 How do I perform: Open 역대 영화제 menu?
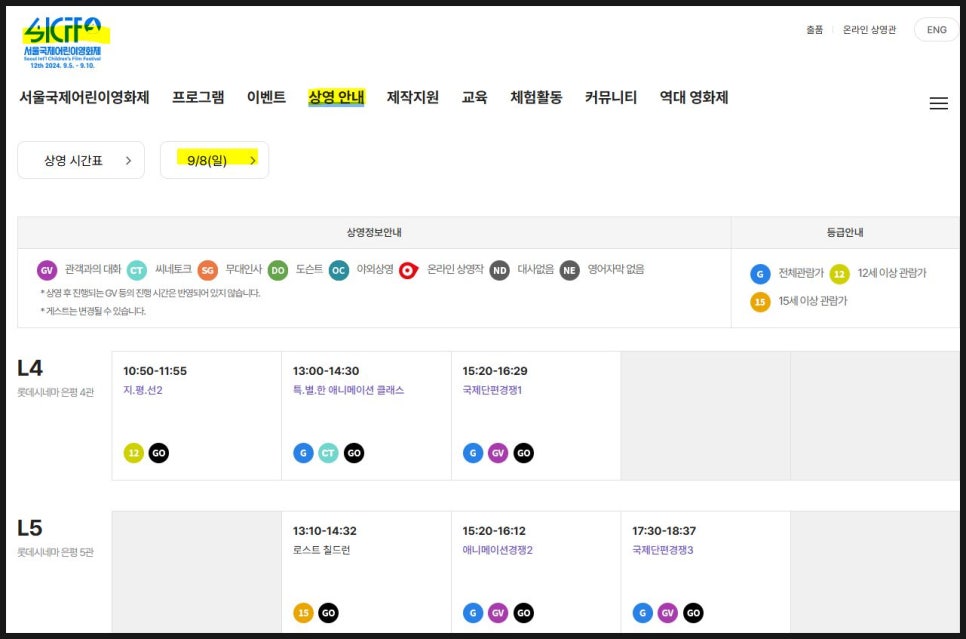(694, 97)
